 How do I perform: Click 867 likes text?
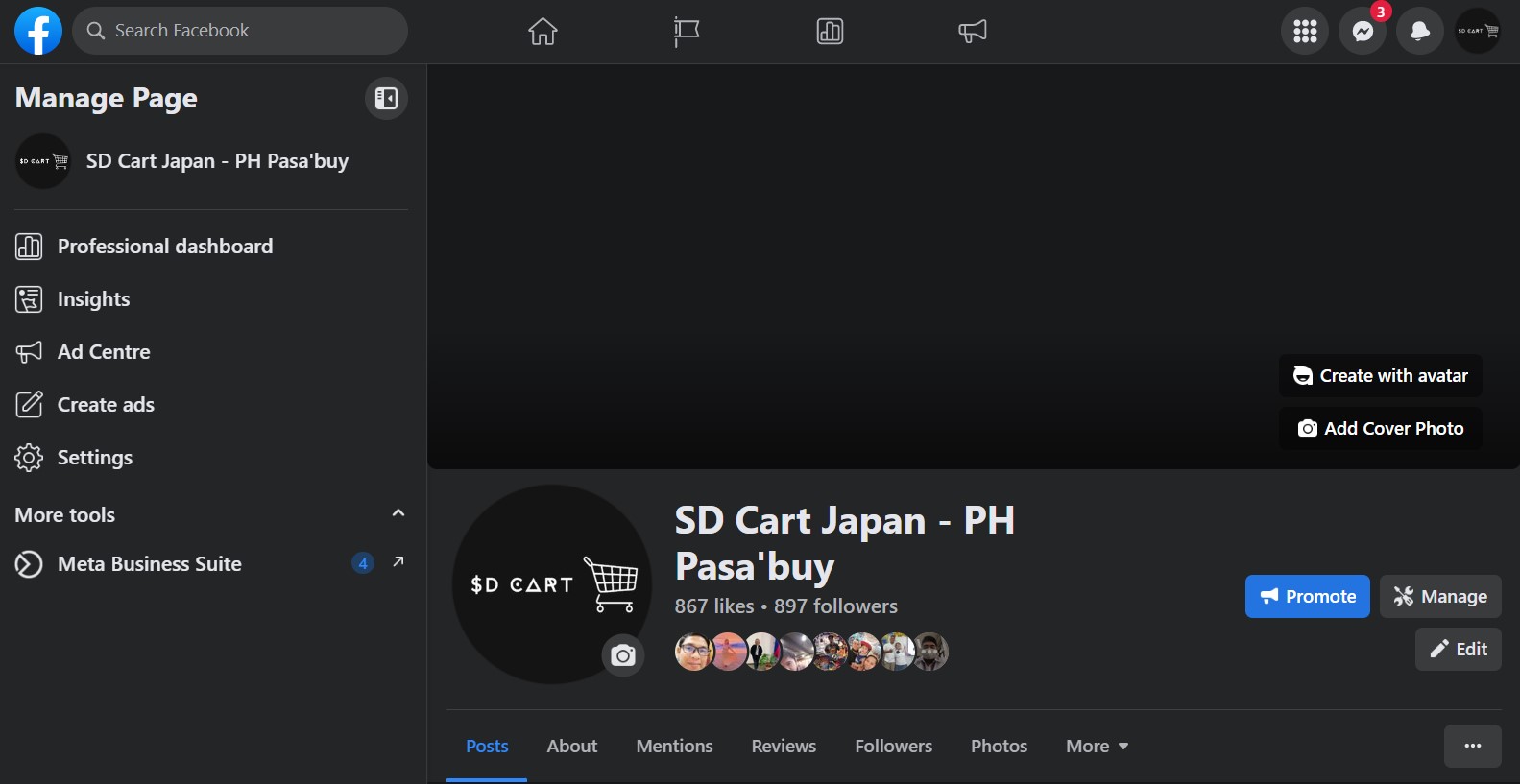pos(714,606)
